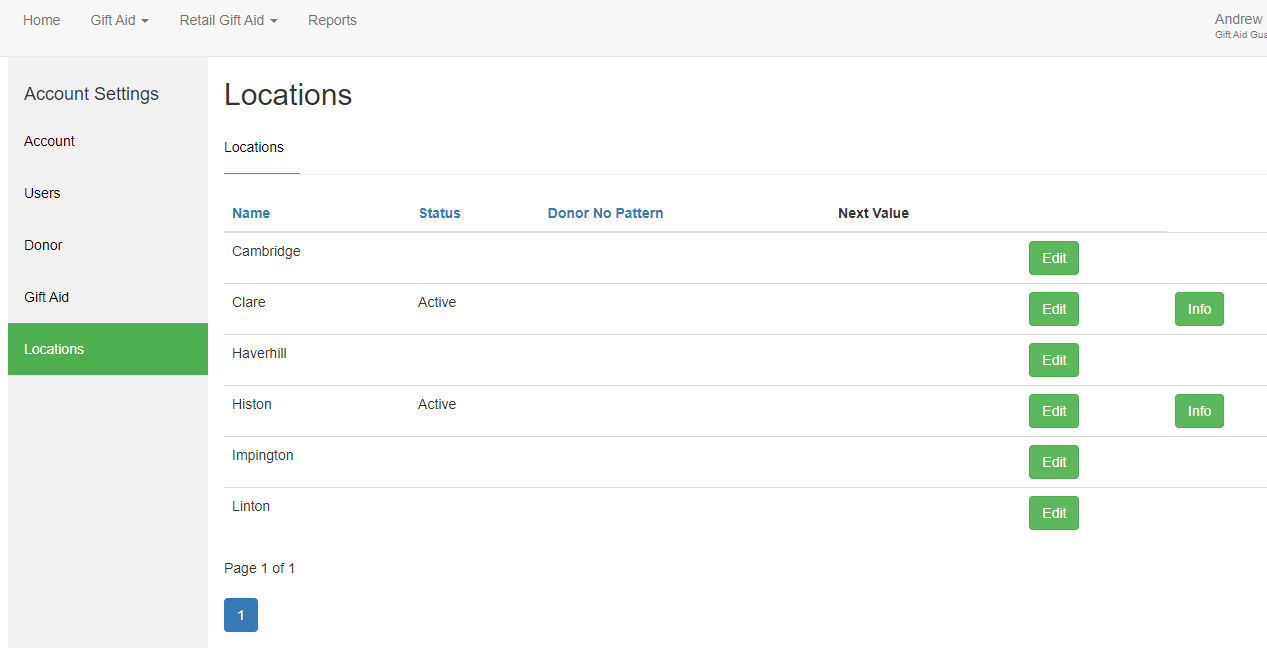
Task: Sort locations by Status column
Action: click(x=439, y=213)
